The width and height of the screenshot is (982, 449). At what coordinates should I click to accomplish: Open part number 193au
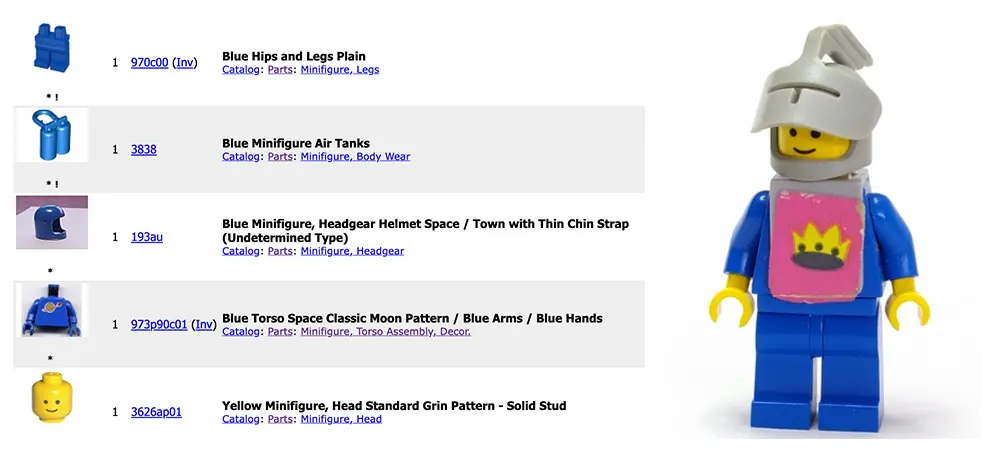point(147,237)
